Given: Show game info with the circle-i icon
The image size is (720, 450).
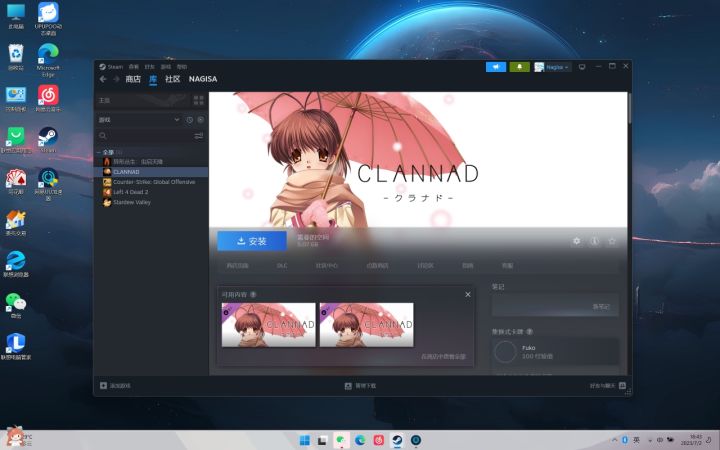Looking at the screenshot, I should (x=594, y=241).
